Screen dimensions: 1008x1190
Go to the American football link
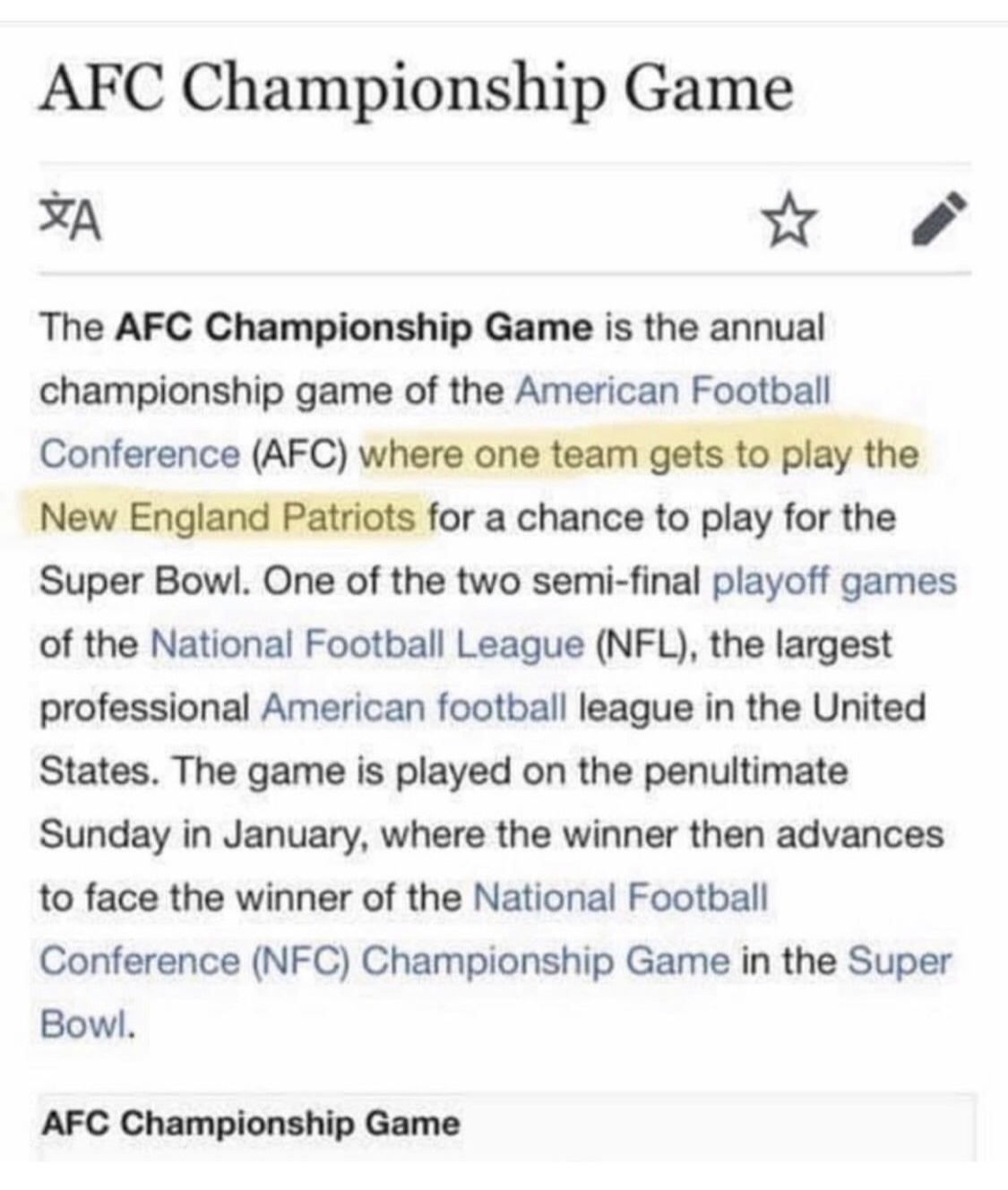coord(415,708)
